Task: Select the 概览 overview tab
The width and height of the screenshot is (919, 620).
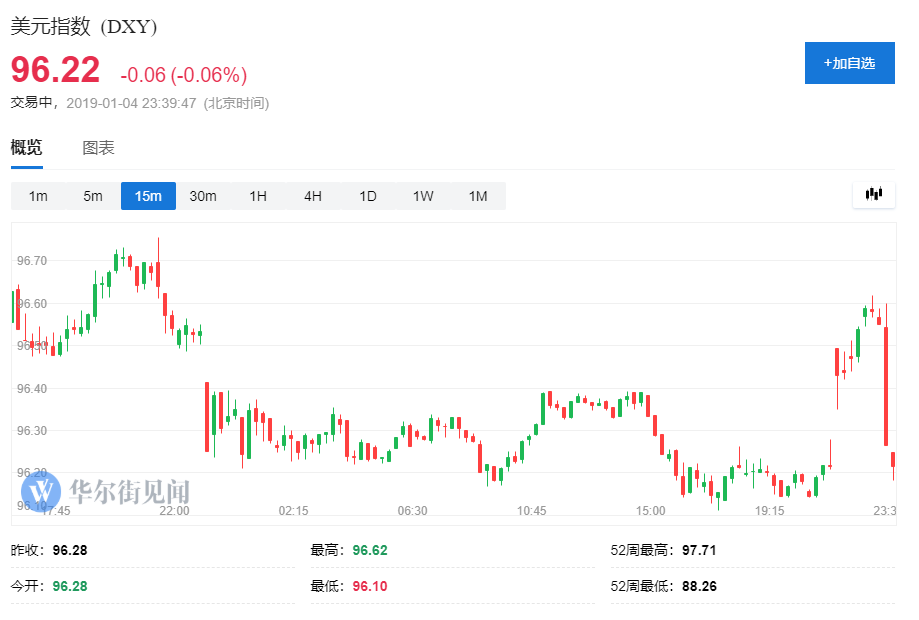Action: tap(27, 148)
